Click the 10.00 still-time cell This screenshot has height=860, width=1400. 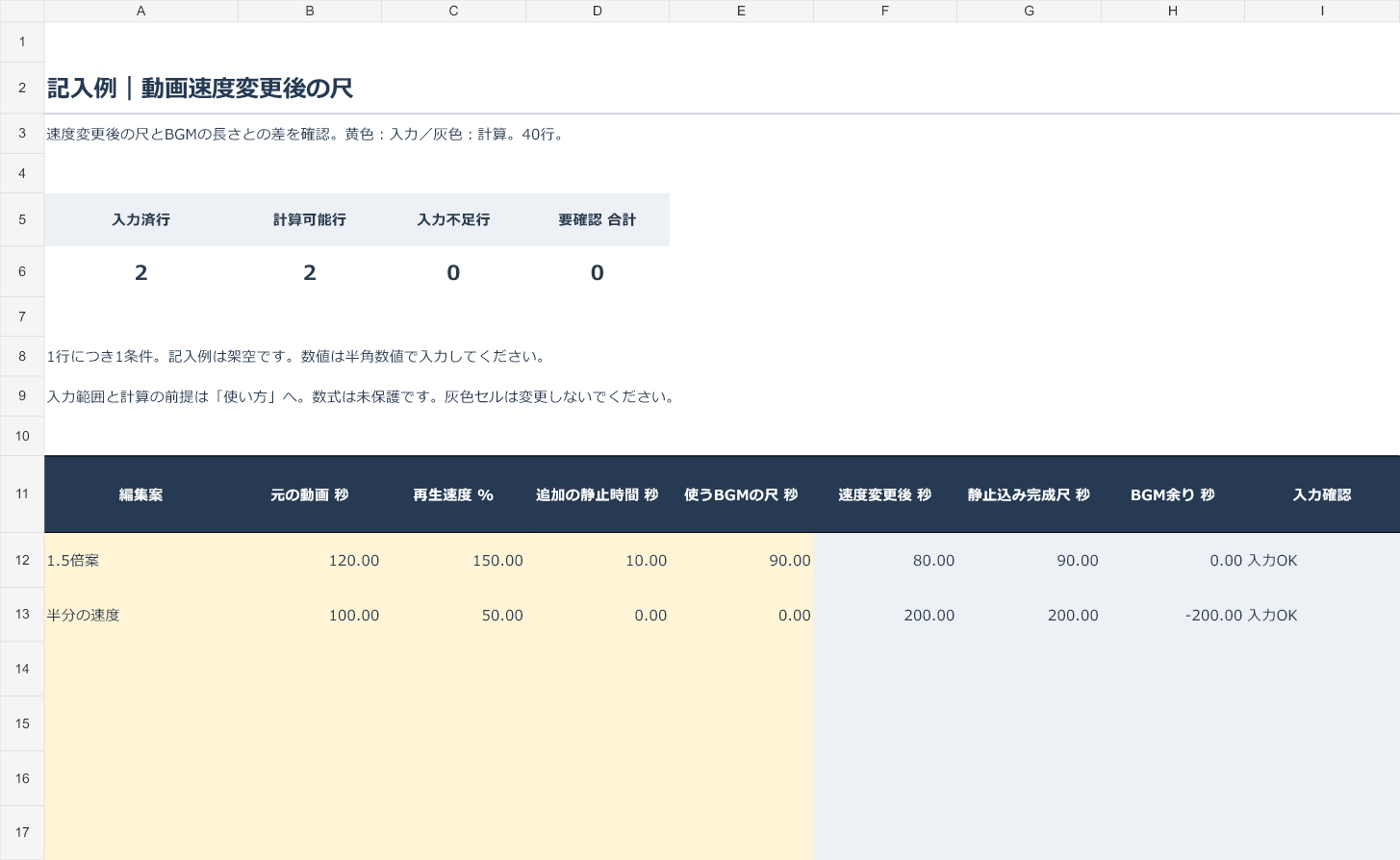597,560
